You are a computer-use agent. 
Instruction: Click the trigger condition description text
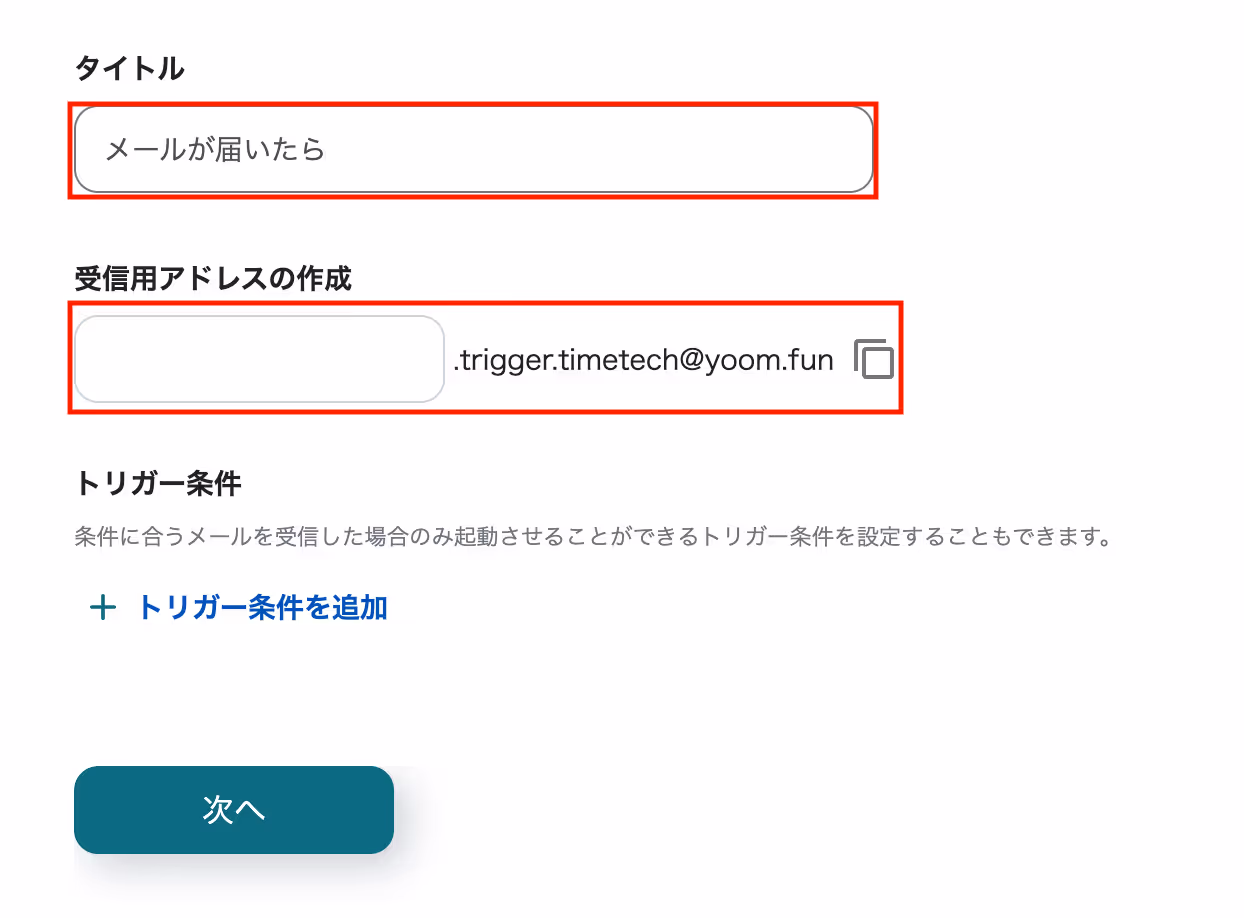click(x=594, y=537)
